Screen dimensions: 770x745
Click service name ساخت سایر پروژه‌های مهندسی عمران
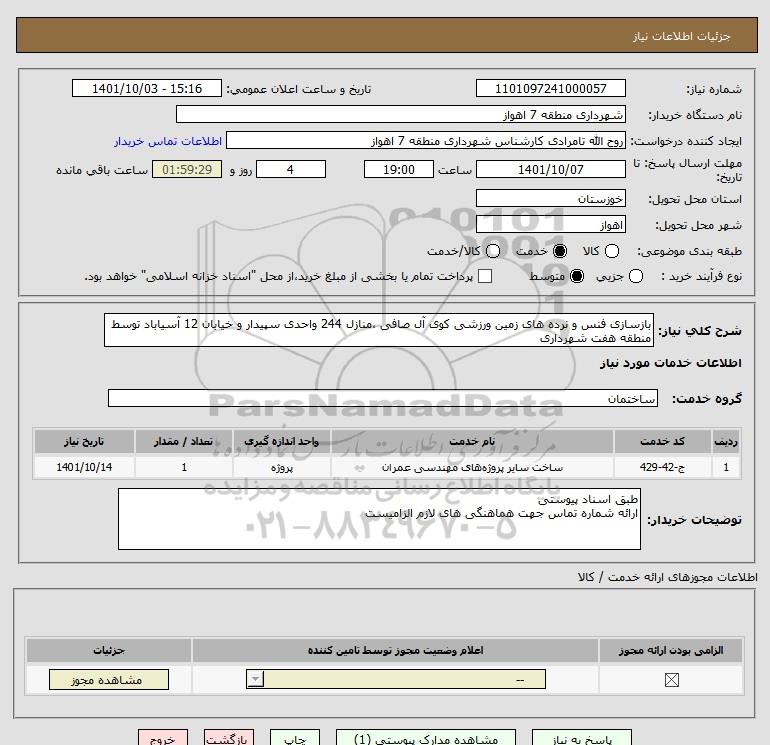point(472,467)
